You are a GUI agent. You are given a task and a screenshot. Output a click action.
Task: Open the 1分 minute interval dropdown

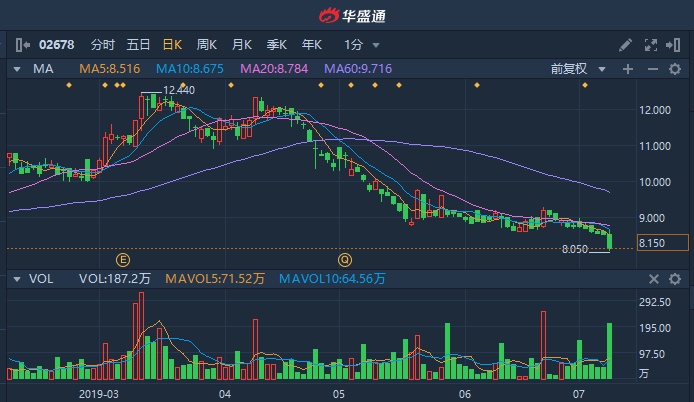[361, 45]
